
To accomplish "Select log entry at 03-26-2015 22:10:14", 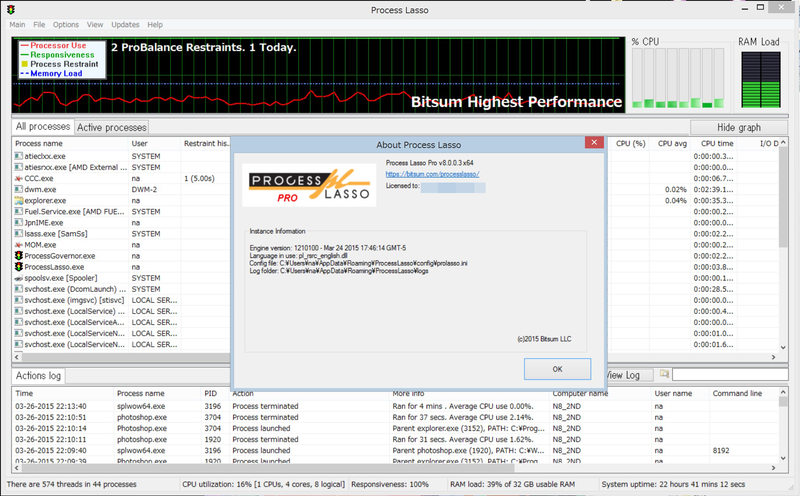I will click(x=395, y=428).
